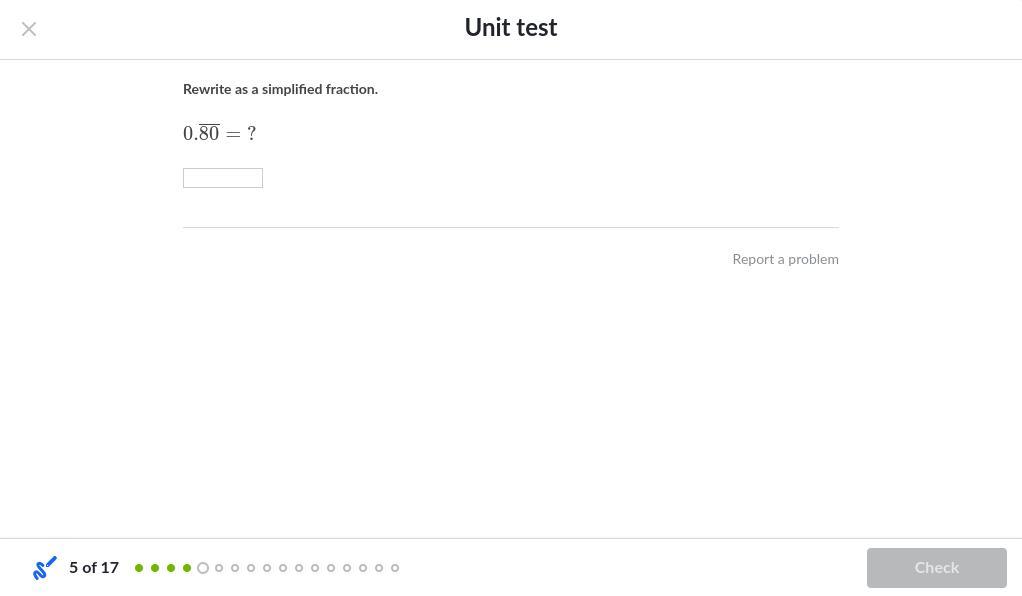Jump to the last question seventeen dot
Image resolution: width=1022 pixels, height=596 pixels.
(395, 568)
